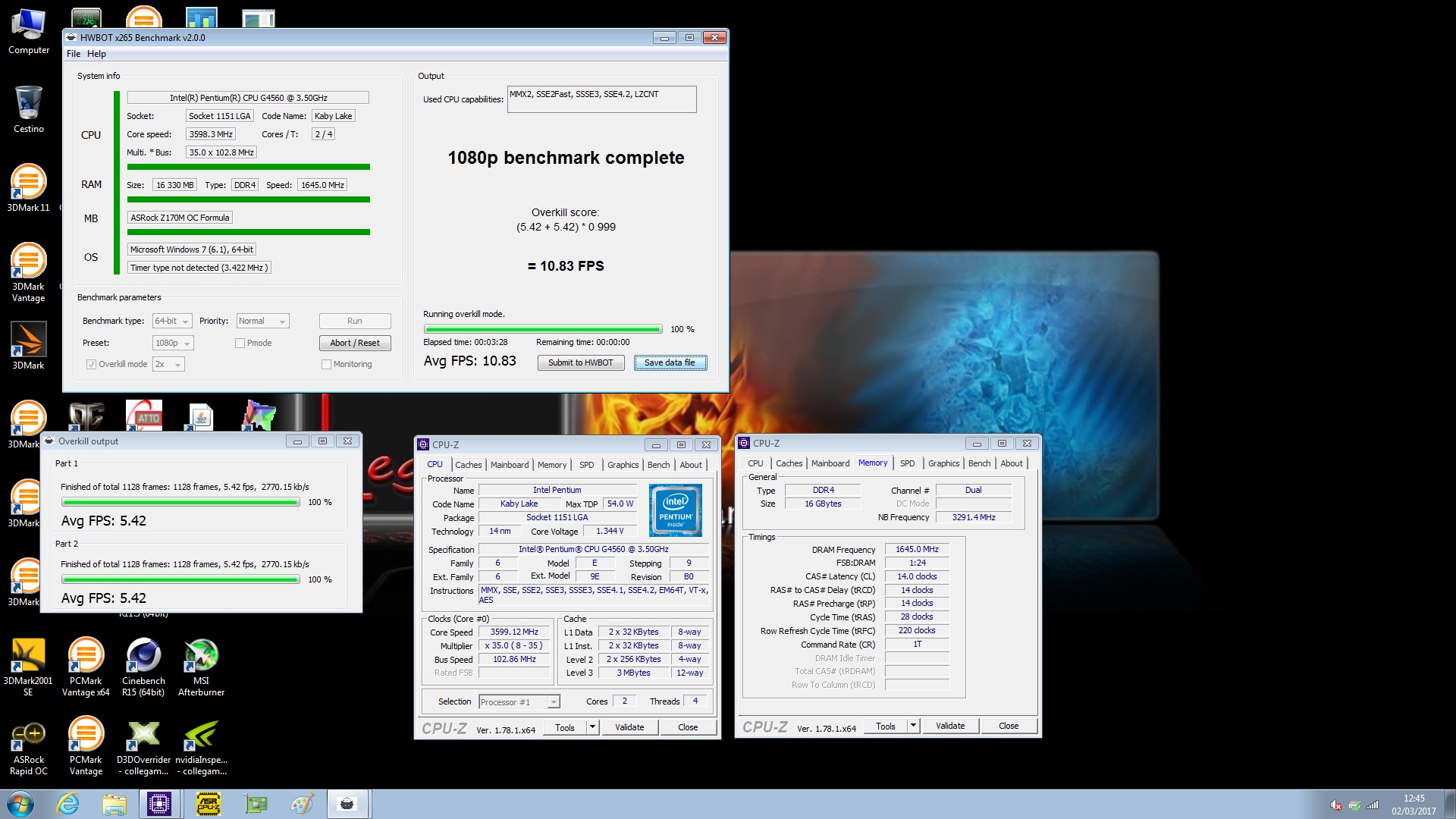The height and width of the screenshot is (819, 1456).
Task: Open the Benchmark type 64-bit dropdown
Action: click(172, 321)
